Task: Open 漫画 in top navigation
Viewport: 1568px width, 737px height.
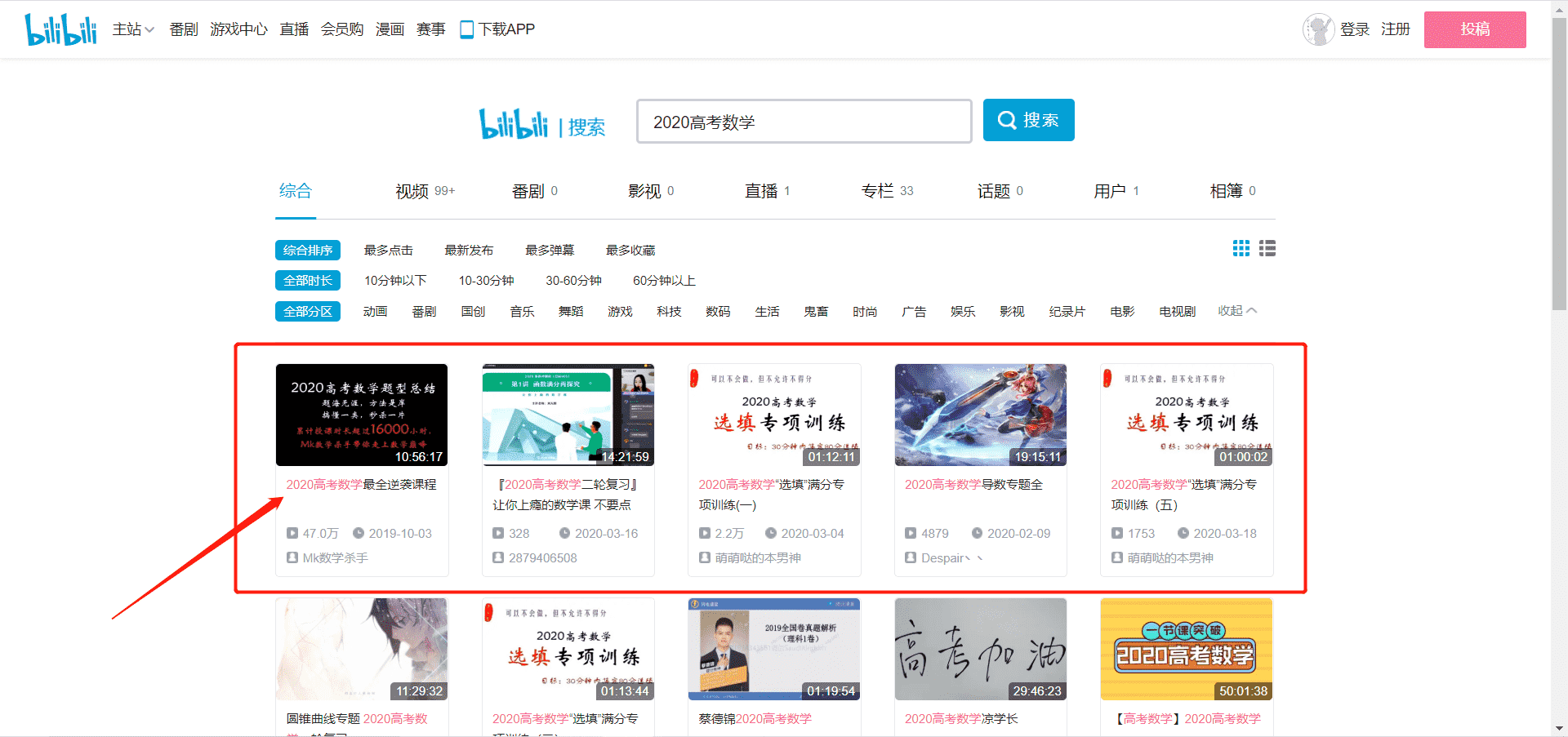Action: 390,29
